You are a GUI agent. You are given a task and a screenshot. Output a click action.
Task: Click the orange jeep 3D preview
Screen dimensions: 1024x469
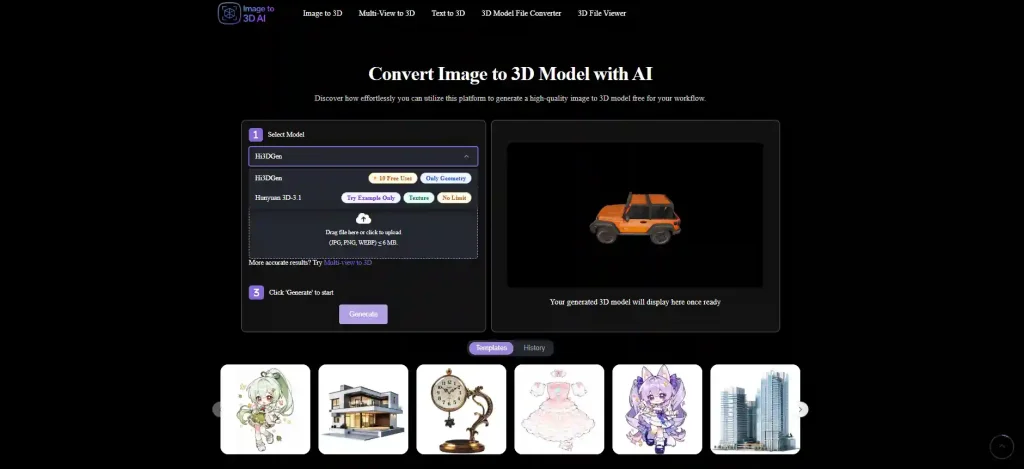click(x=635, y=218)
